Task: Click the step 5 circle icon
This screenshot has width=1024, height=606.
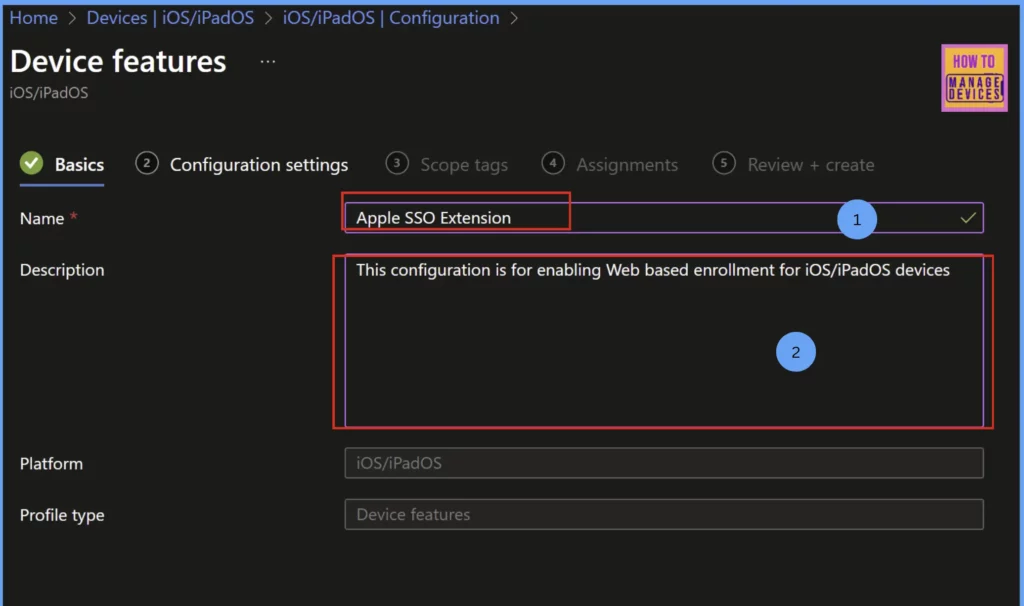Action: pos(724,163)
